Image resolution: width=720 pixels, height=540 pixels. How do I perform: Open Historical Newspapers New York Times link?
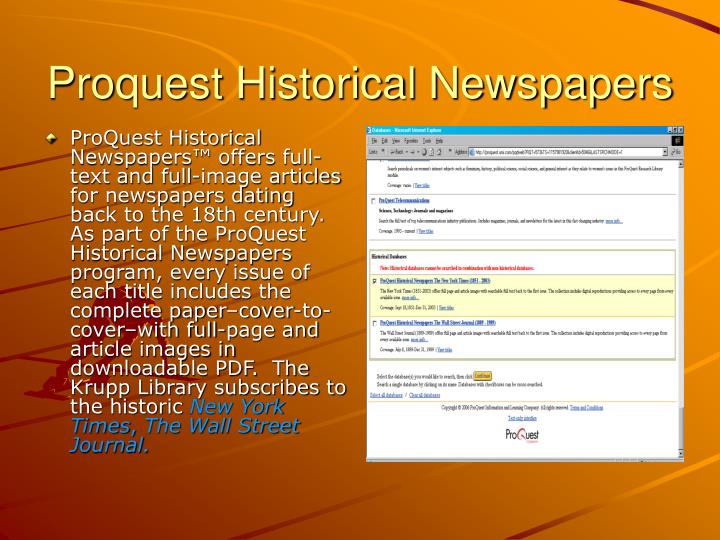coord(435,281)
